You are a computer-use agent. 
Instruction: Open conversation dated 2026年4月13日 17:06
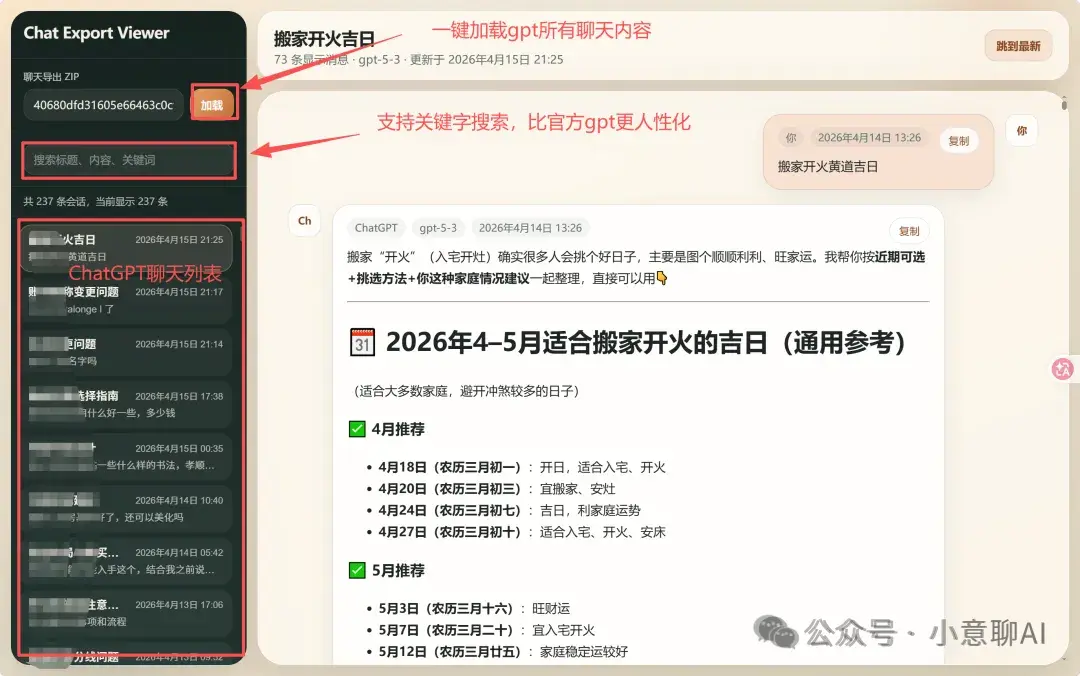click(127, 613)
